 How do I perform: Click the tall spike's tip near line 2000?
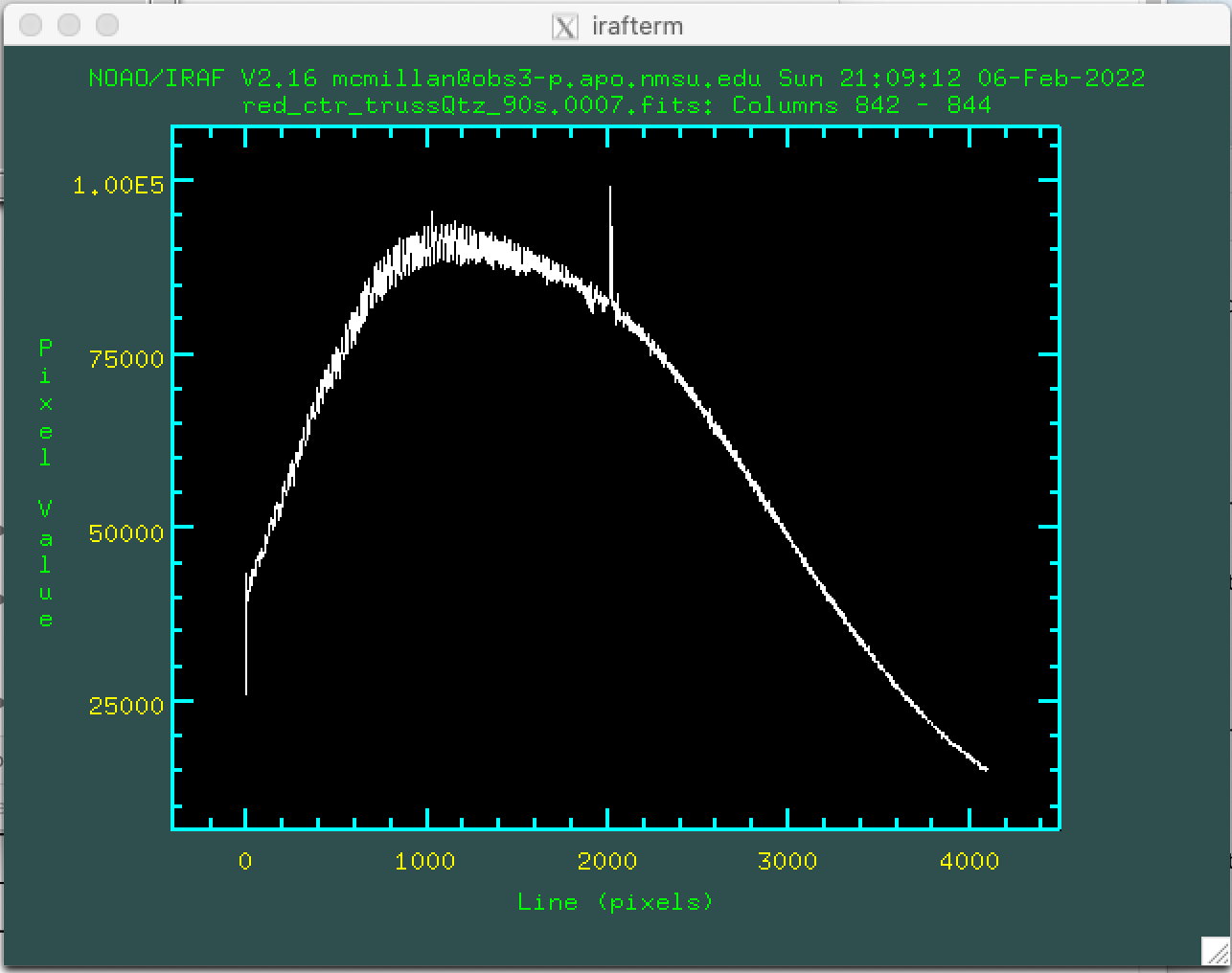coord(610,189)
